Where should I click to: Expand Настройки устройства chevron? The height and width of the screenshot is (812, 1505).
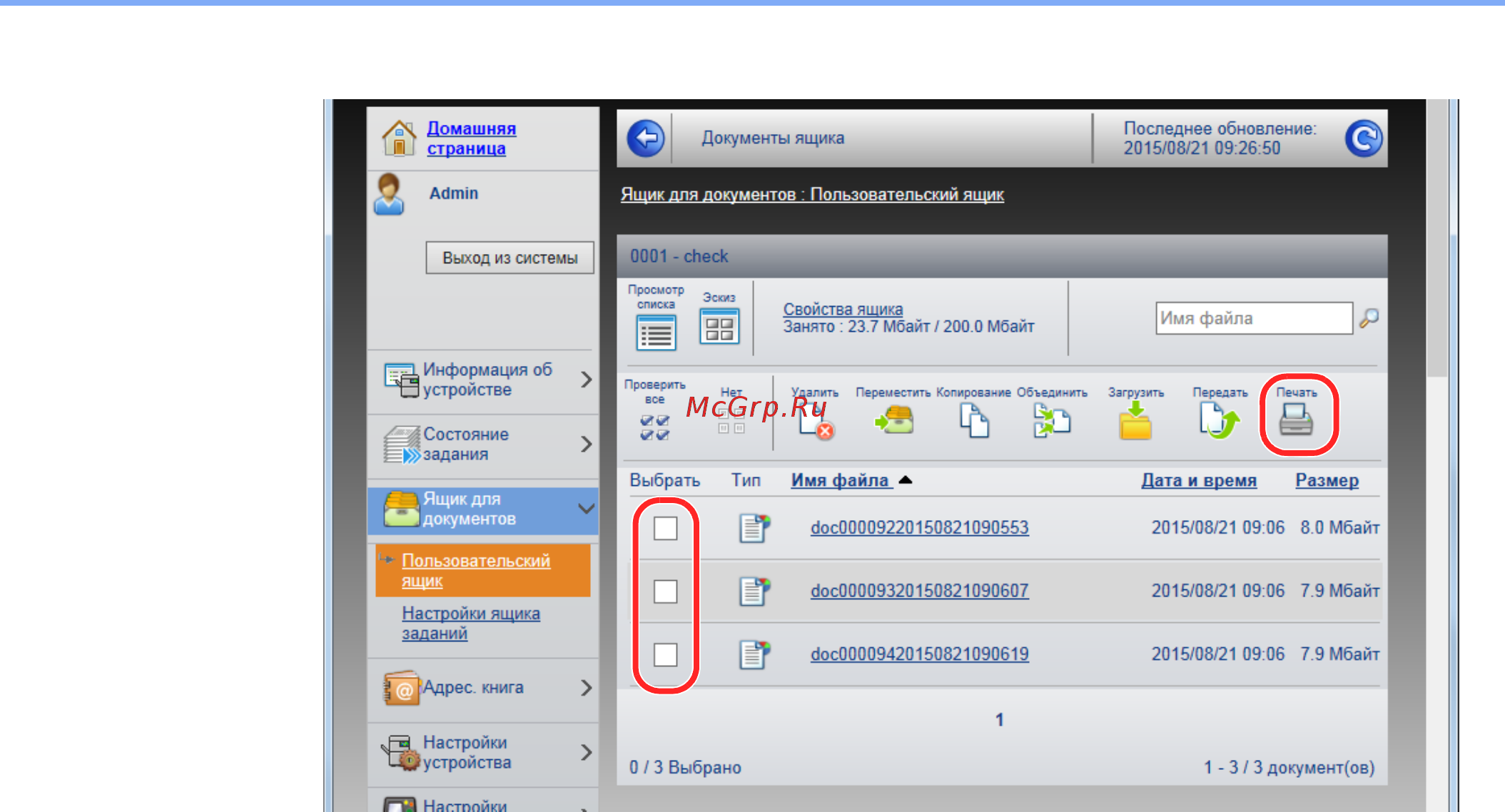(x=586, y=752)
